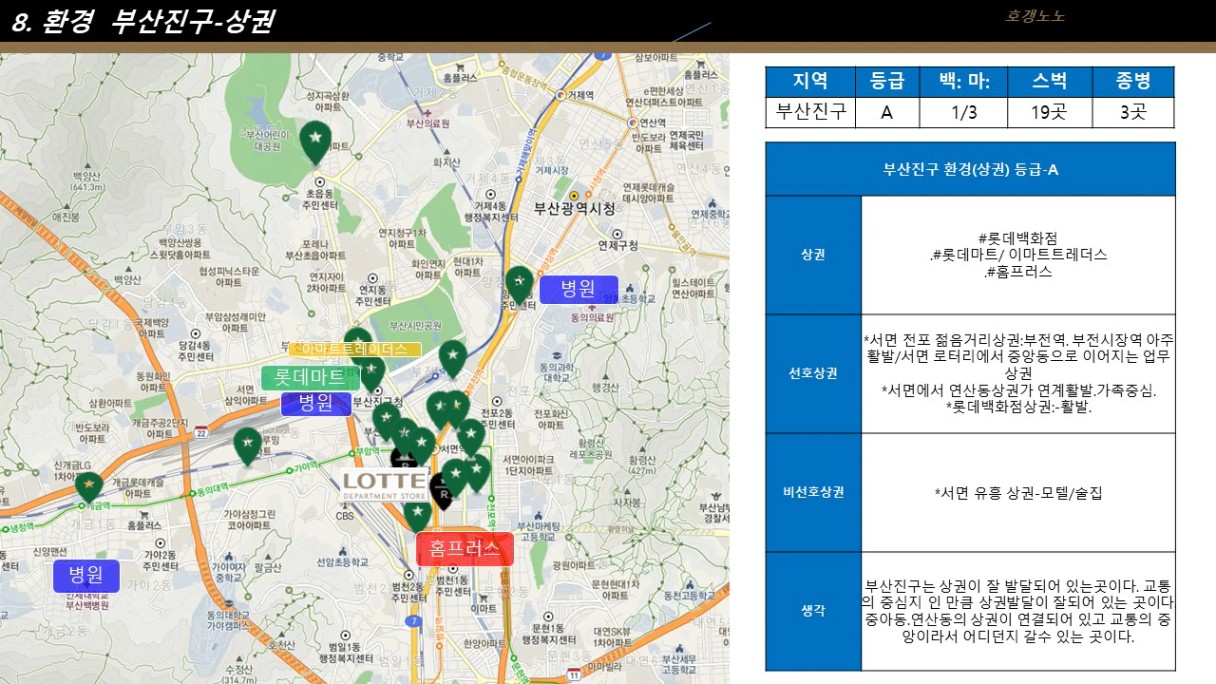Click the 선호상권 row label
Screen dimensions: 1216x684
tap(813, 374)
